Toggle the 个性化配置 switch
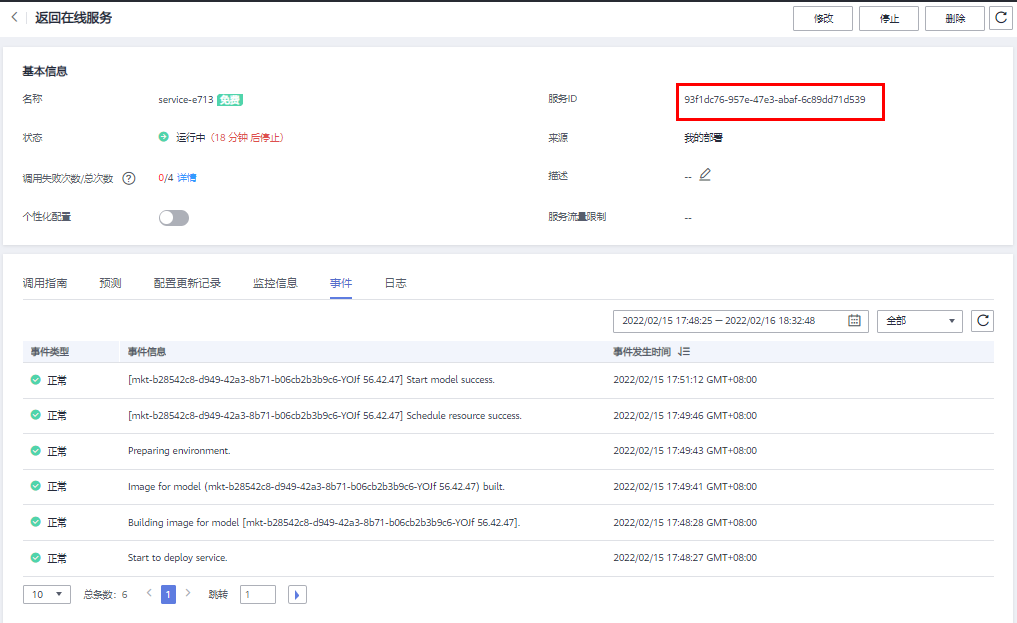The height and width of the screenshot is (623, 1017). [x=173, y=217]
